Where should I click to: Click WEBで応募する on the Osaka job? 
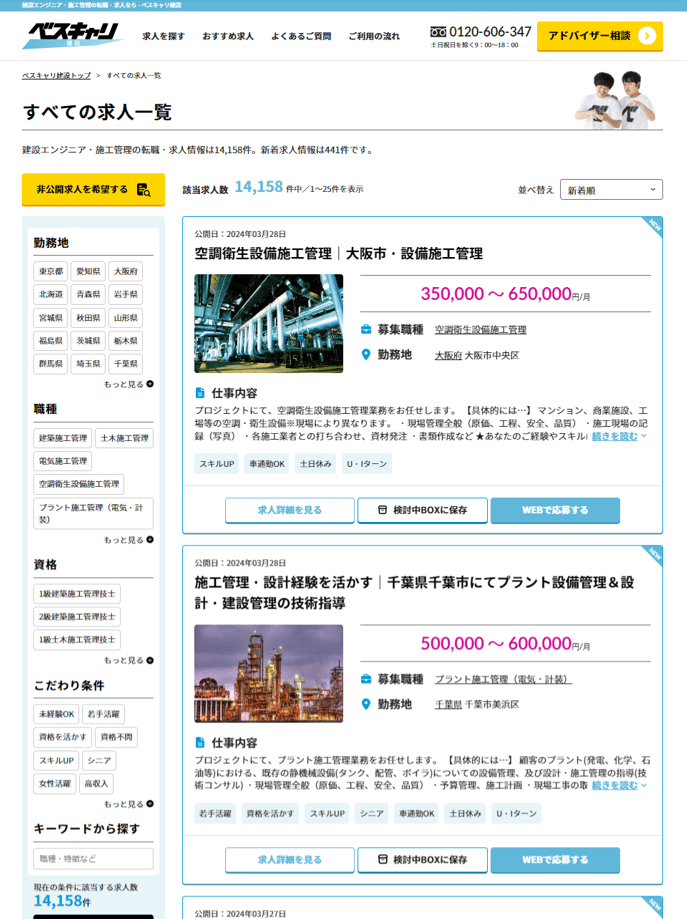click(x=555, y=510)
